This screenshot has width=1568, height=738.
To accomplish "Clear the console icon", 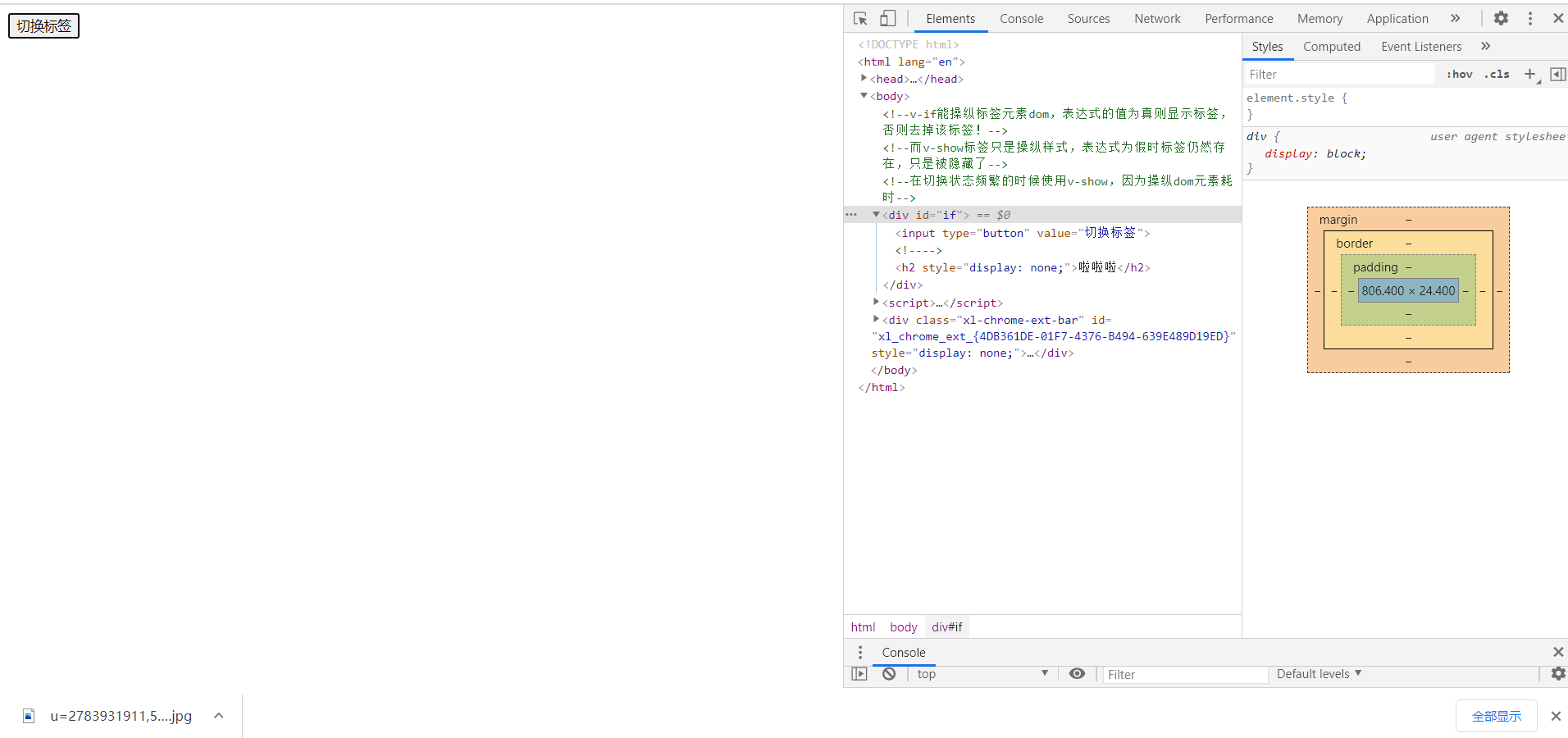I will point(889,674).
